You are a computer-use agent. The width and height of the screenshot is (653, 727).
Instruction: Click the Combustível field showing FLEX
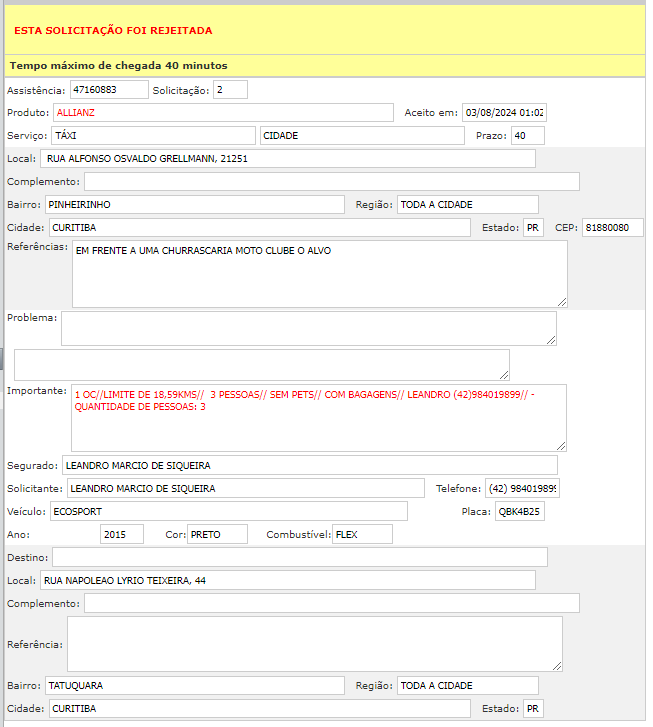tap(362, 534)
